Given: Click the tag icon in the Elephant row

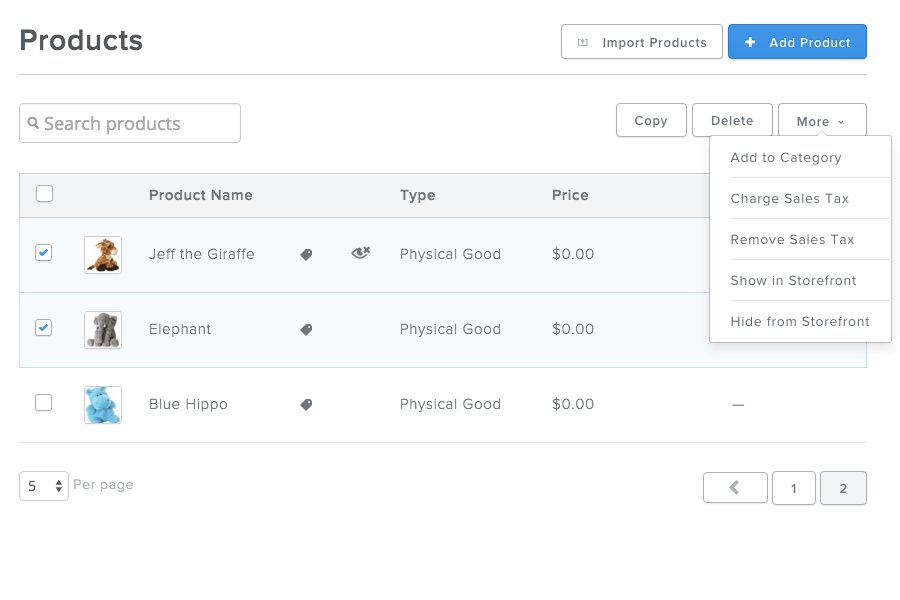Looking at the screenshot, I should click(x=307, y=329).
